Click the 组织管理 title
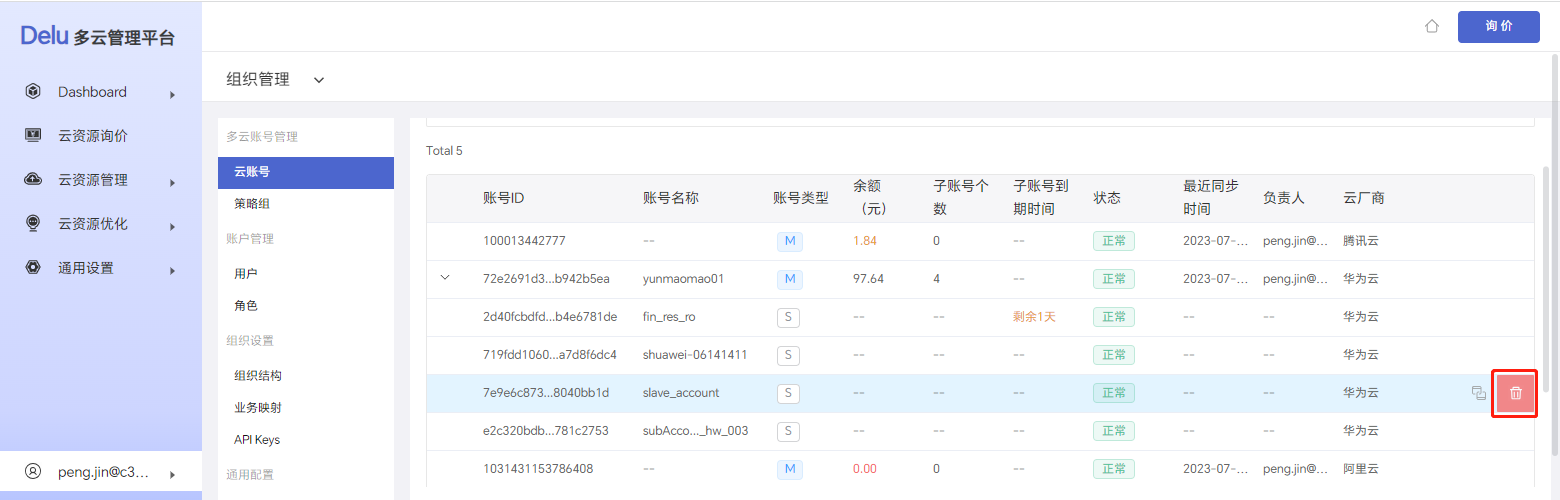1560x500 pixels. pyautogui.click(x=258, y=79)
